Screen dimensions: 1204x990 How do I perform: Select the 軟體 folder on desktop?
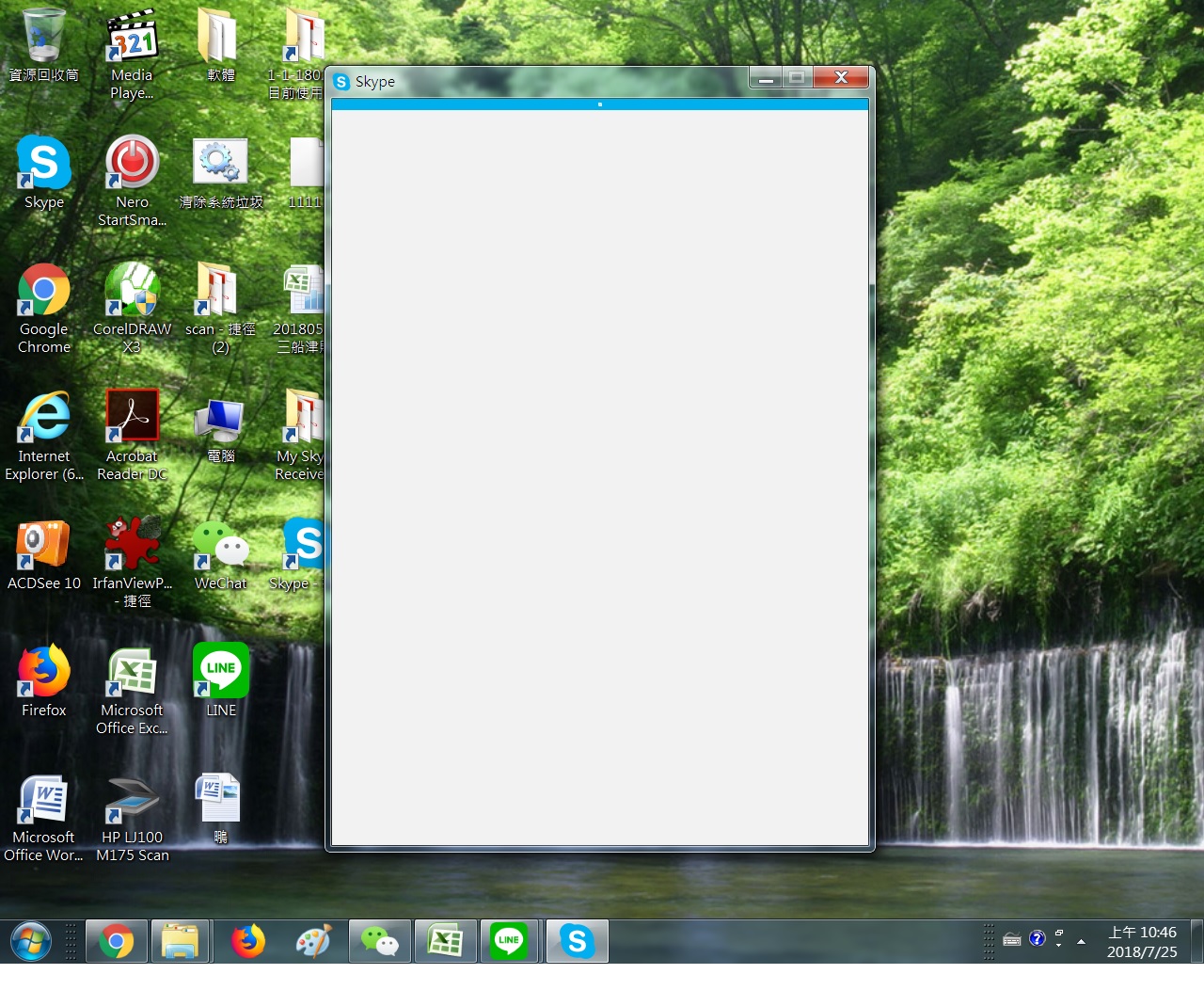tap(220, 45)
